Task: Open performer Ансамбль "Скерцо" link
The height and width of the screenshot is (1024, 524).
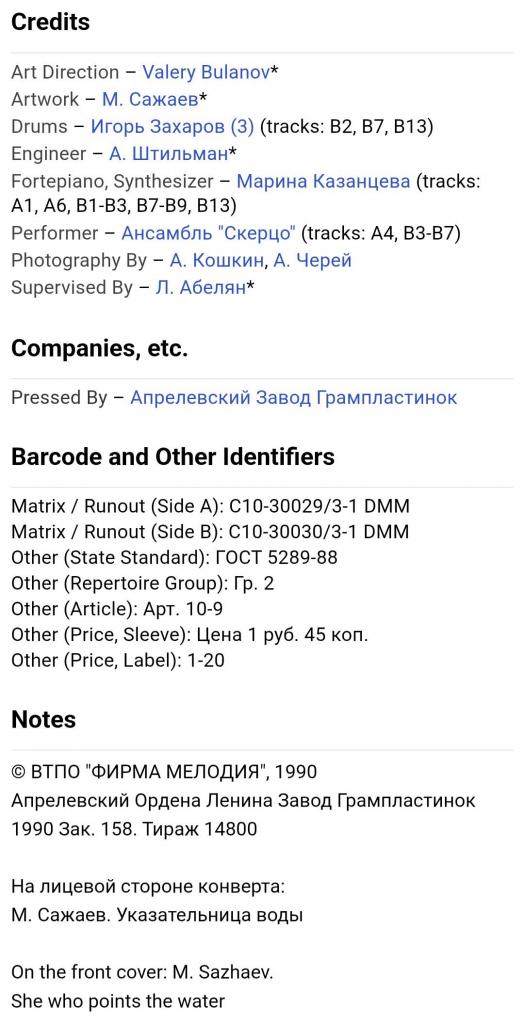Action: point(208,233)
